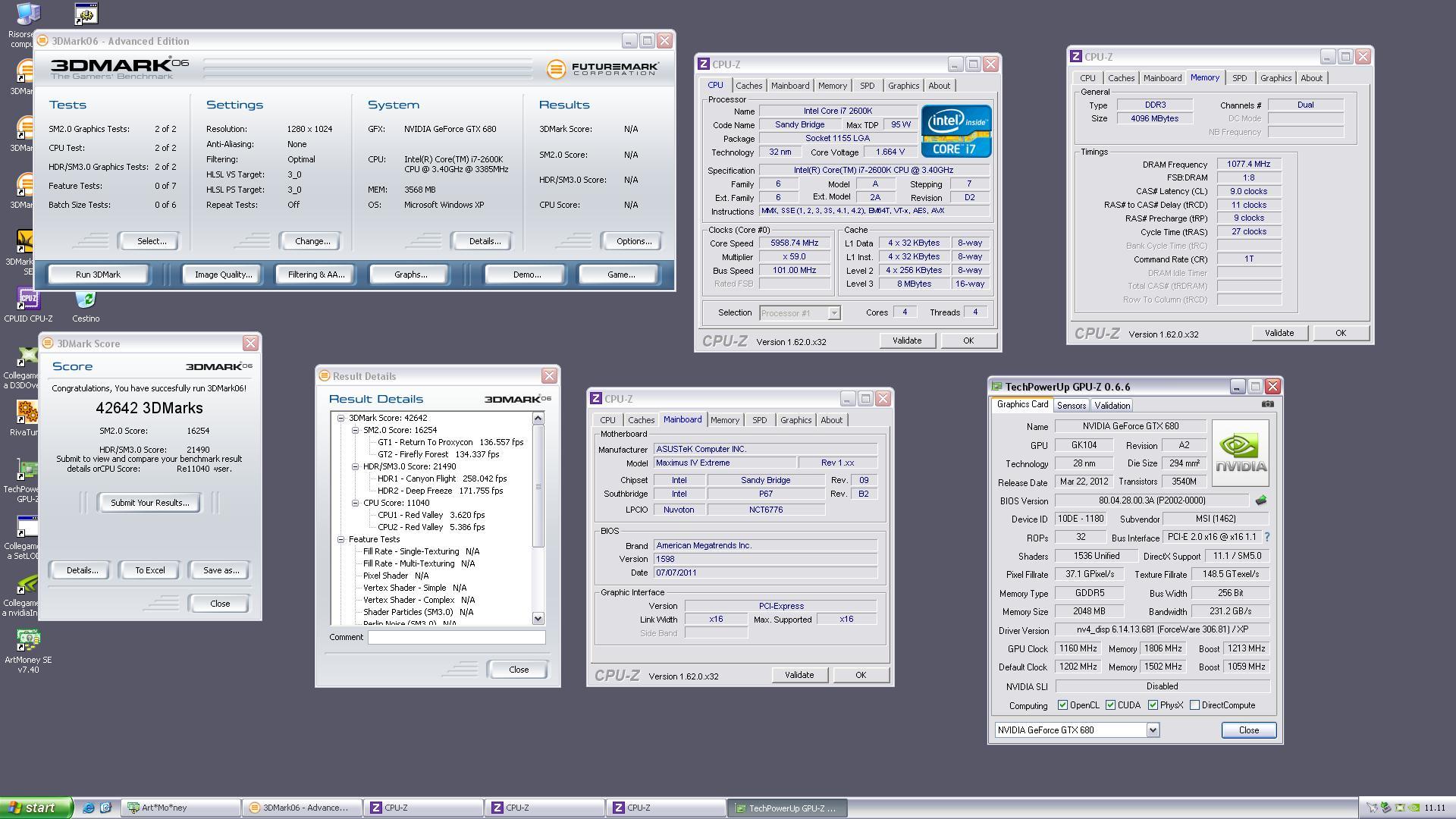This screenshot has width=1456, height=819.
Task: Click the Options button in Results section
Action: click(x=633, y=241)
